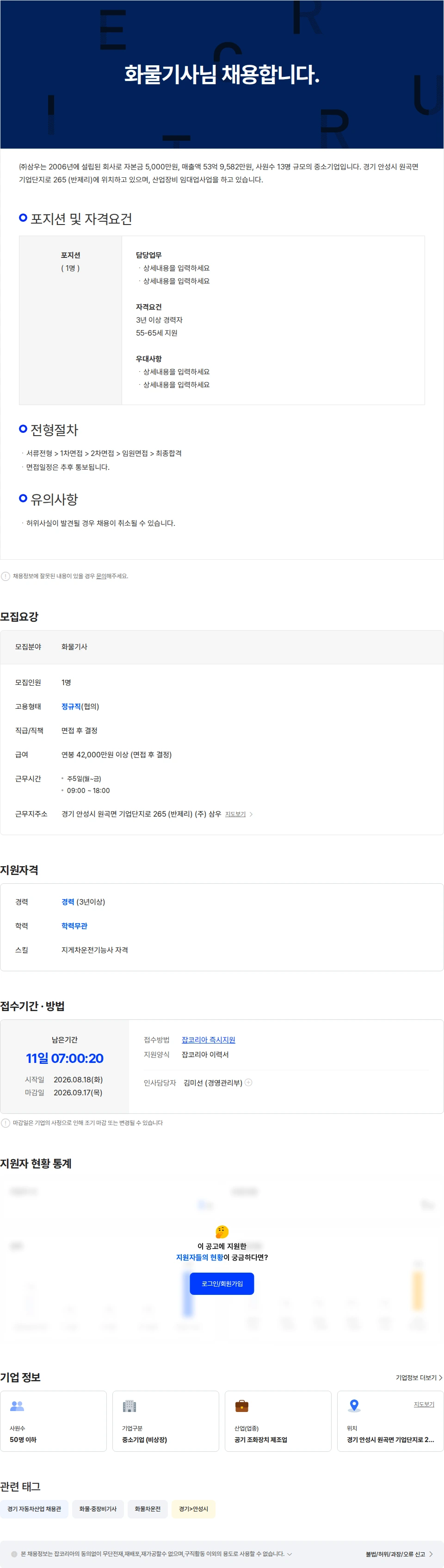Click chevron right of 신고 link
Viewport: 444px width, 1568px height.
point(431,1553)
